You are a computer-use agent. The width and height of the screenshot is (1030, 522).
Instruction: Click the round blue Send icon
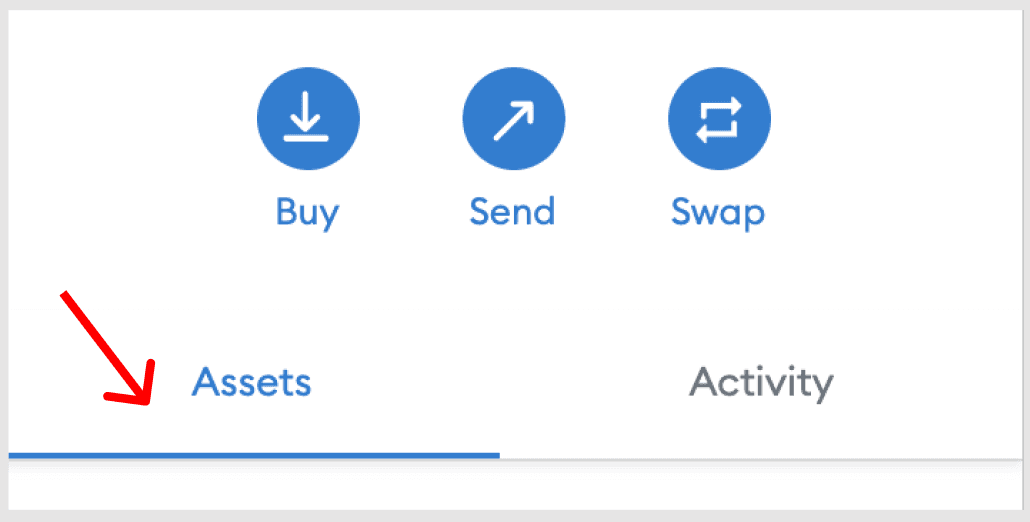[514, 119]
